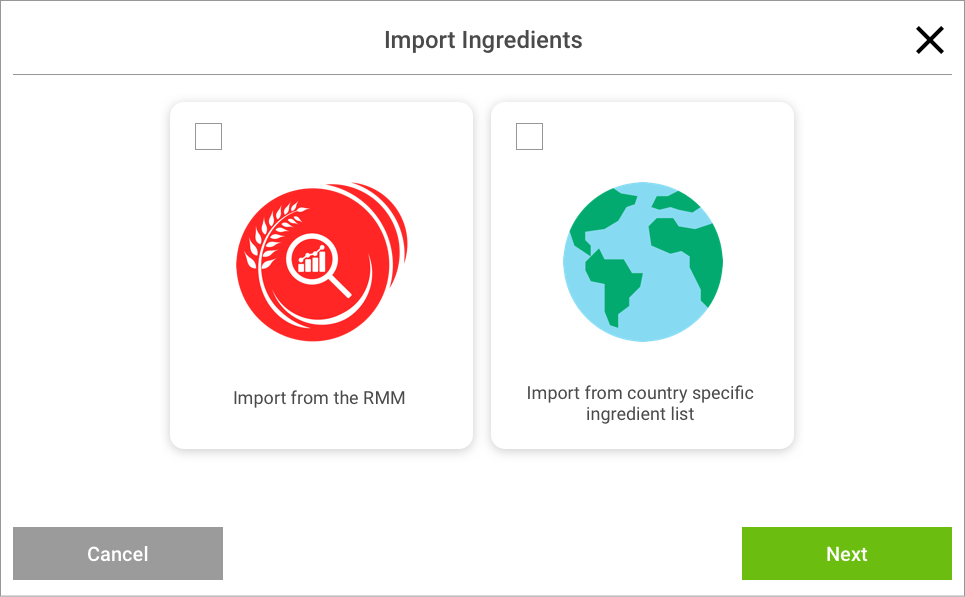Image resolution: width=965 pixels, height=597 pixels.
Task: Click the globe icon for country list
Action: click(x=643, y=262)
